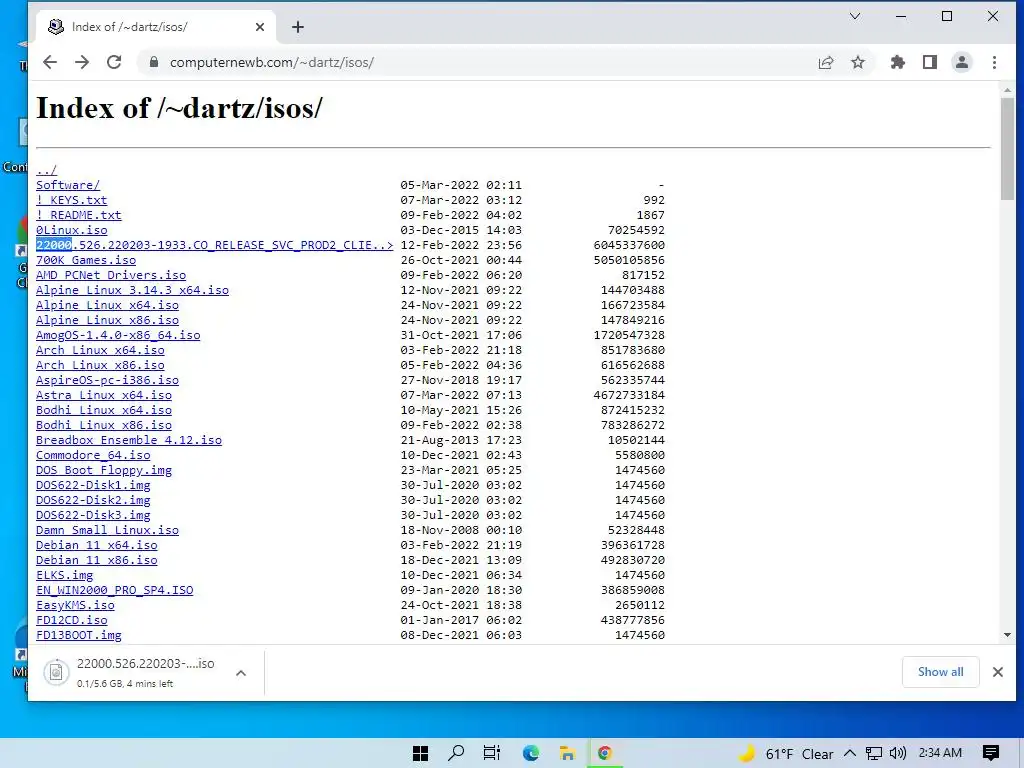Download AMD_PCNet_Drivers.iso
1024x768 pixels.
coord(111,275)
